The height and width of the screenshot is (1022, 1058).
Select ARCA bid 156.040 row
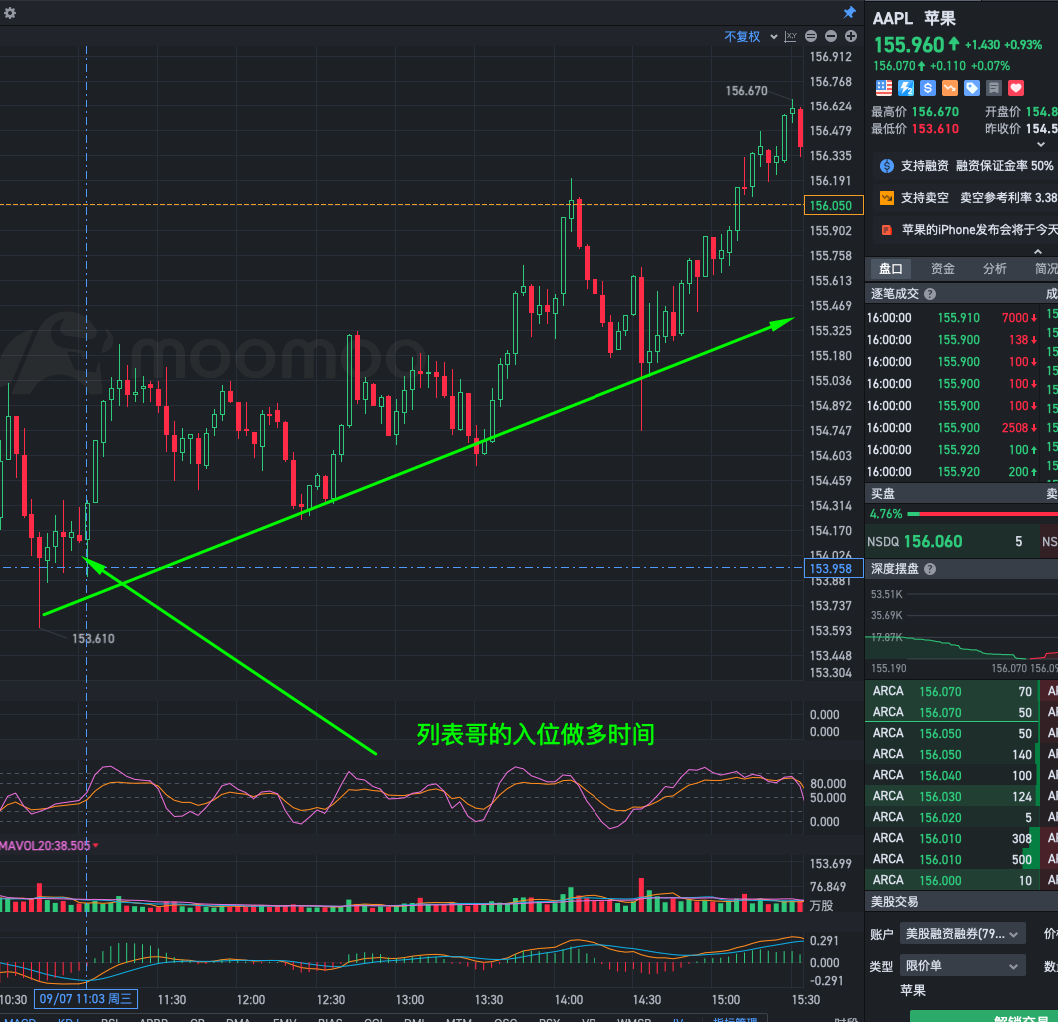point(951,776)
